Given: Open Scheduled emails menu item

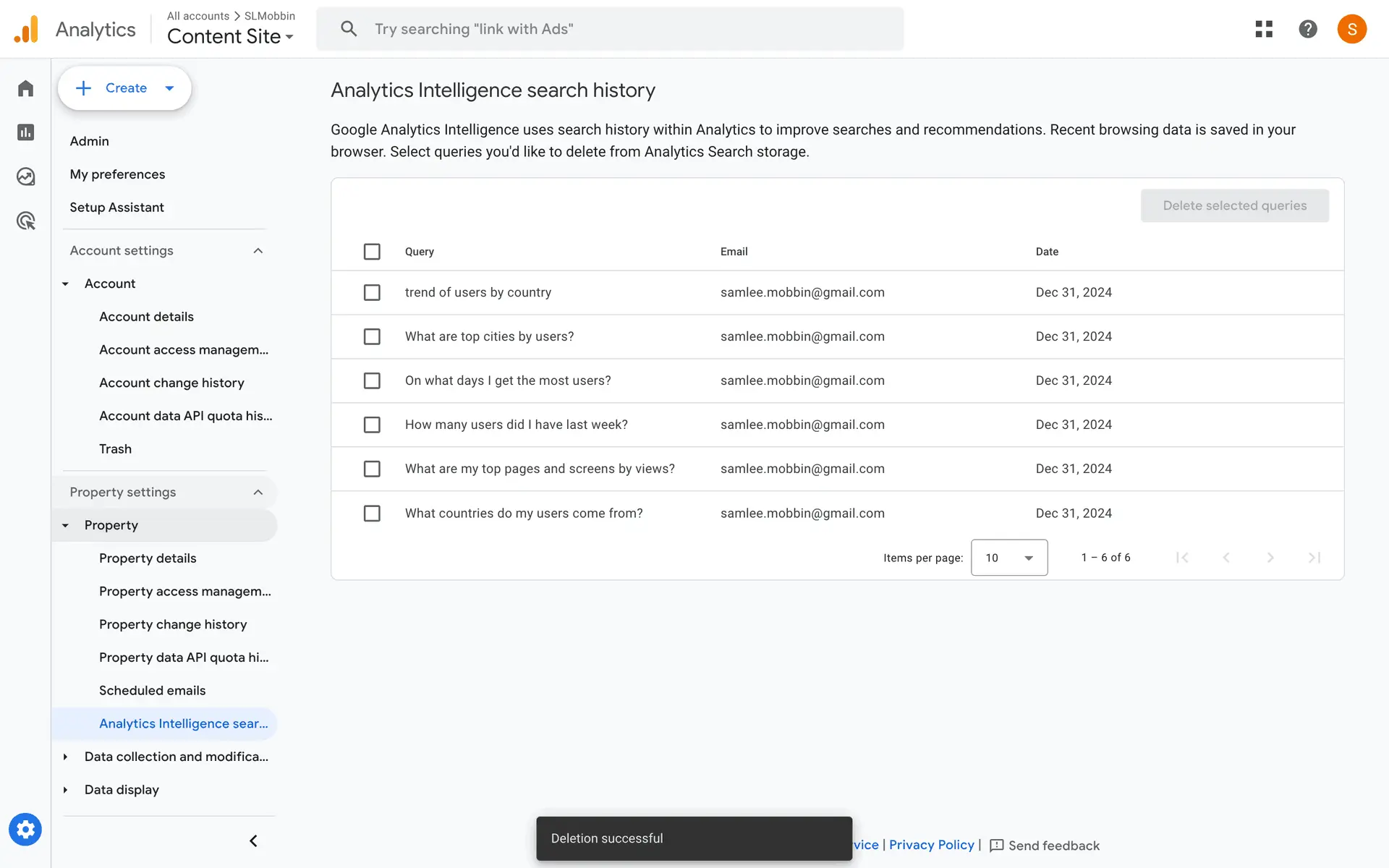Looking at the screenshot, I should 152,690.
